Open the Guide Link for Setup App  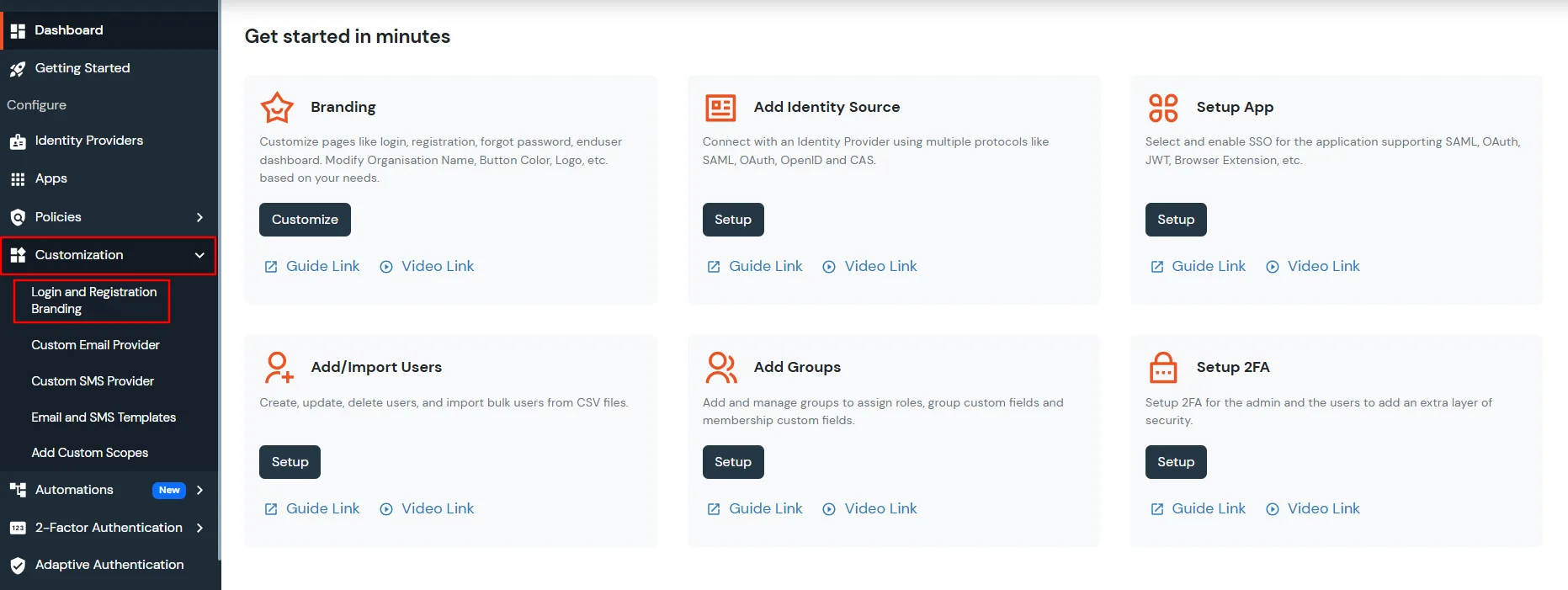click(1208, 266)
